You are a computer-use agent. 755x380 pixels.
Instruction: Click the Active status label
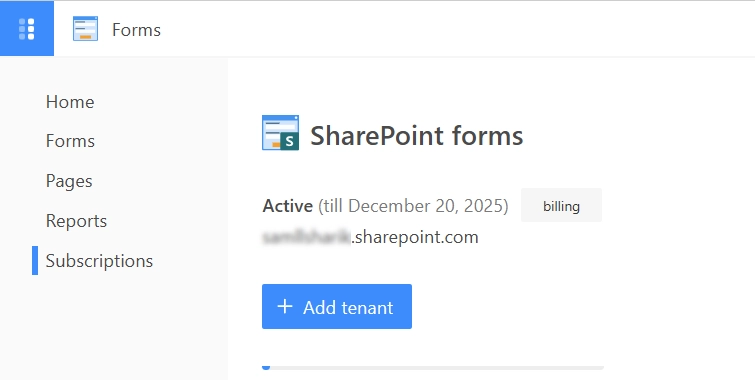(287, 206)
